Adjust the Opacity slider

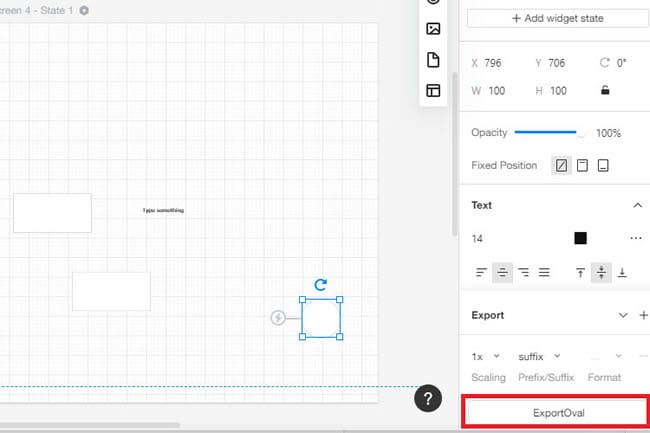click(x=549, y=133)
